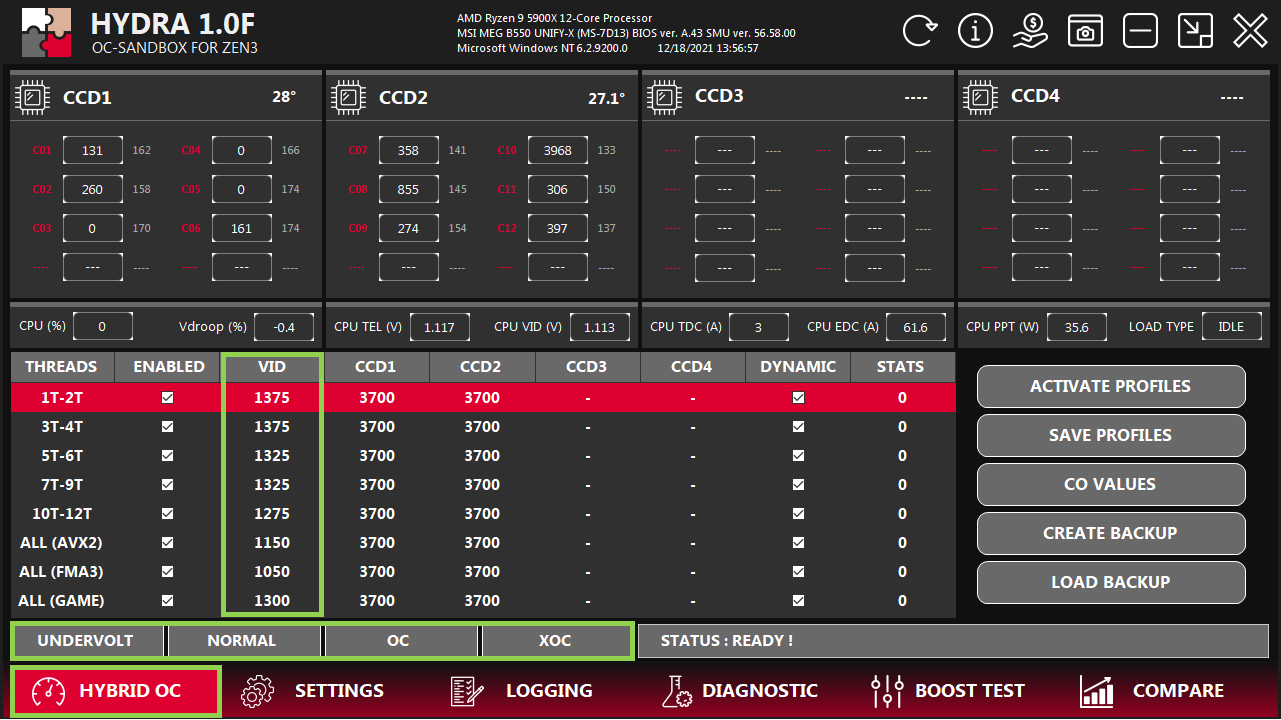Click the donate hand-with-coin icon
Viewport: 1281px width, 720px height.
(x=1030, y=31)
